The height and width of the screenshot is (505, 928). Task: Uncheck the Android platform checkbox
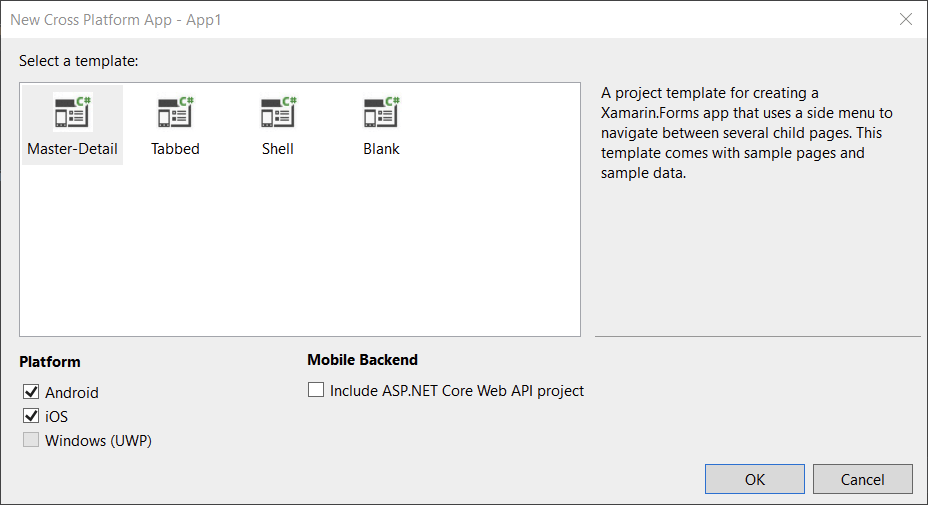click(x=31, y=392)
